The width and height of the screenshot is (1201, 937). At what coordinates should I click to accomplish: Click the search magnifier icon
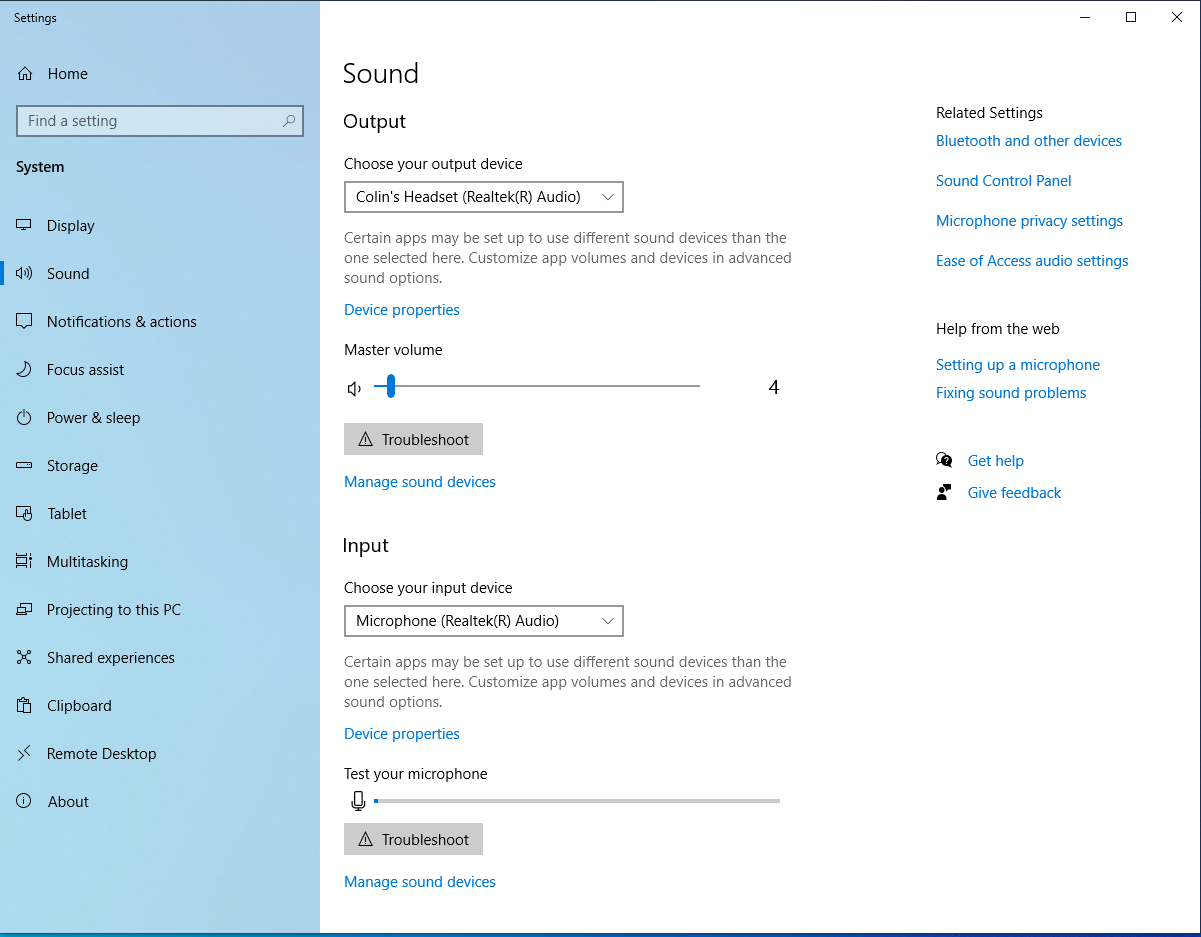tap(289, 121)
